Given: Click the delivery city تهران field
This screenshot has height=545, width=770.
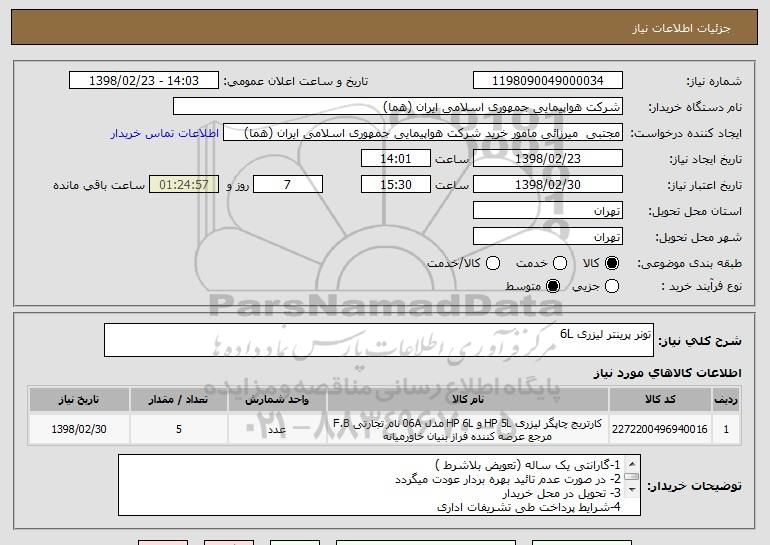Looking at the screenshot, I should pos(548,237).
